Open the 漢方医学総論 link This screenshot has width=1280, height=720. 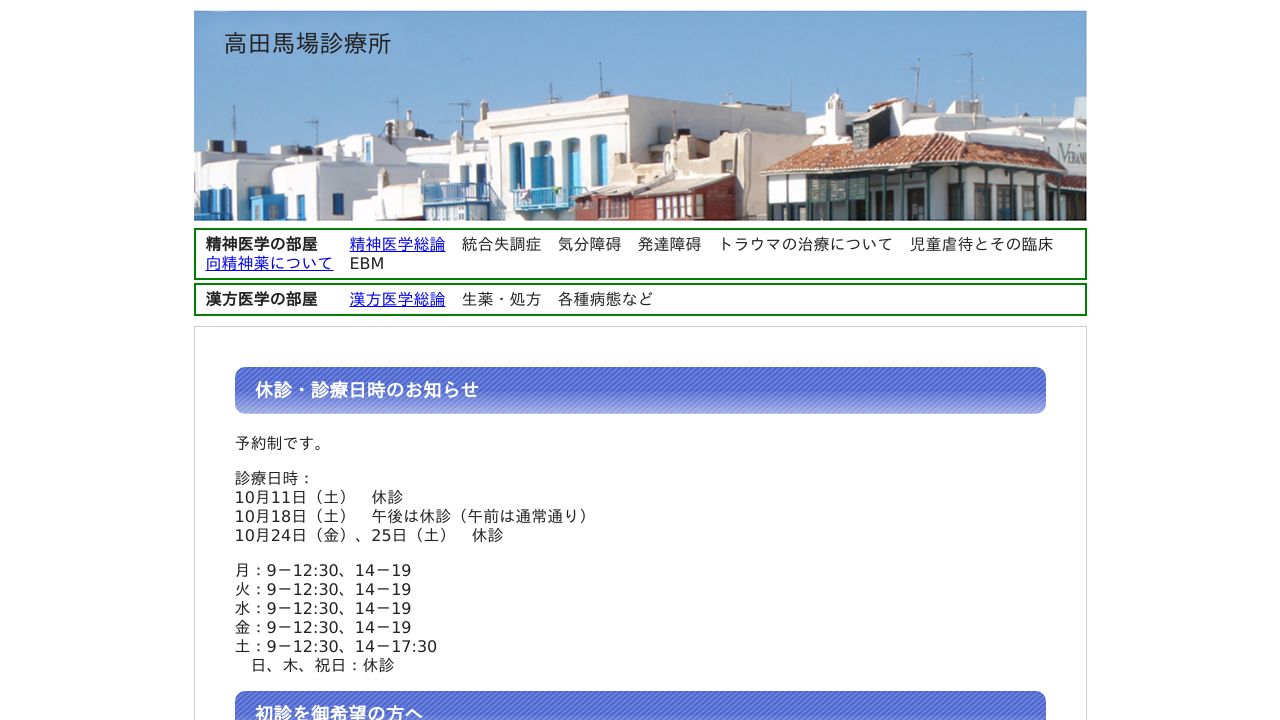tap(397, 299)
